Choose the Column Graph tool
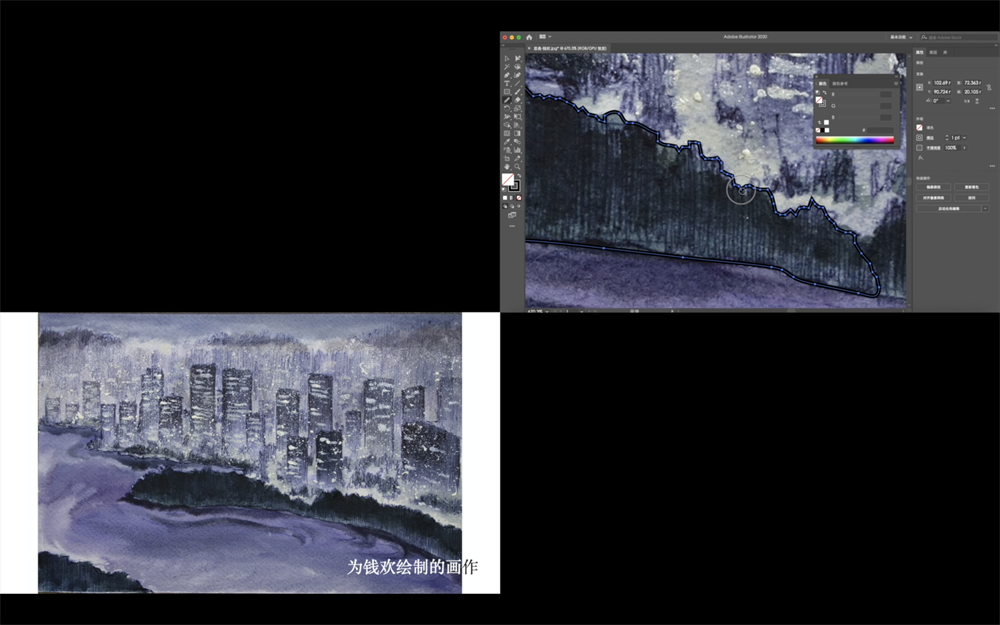Image resolution: width=1000 pixels, height=625 pixels. [517, 150]
